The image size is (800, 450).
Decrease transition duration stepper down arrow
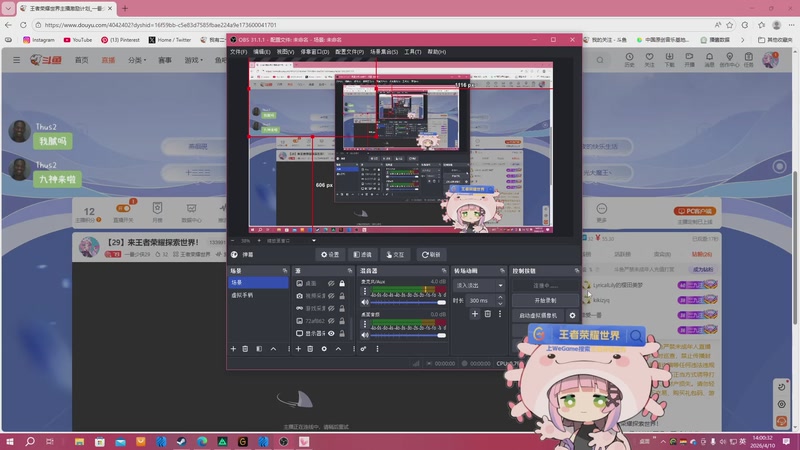[x=500, y=304]
